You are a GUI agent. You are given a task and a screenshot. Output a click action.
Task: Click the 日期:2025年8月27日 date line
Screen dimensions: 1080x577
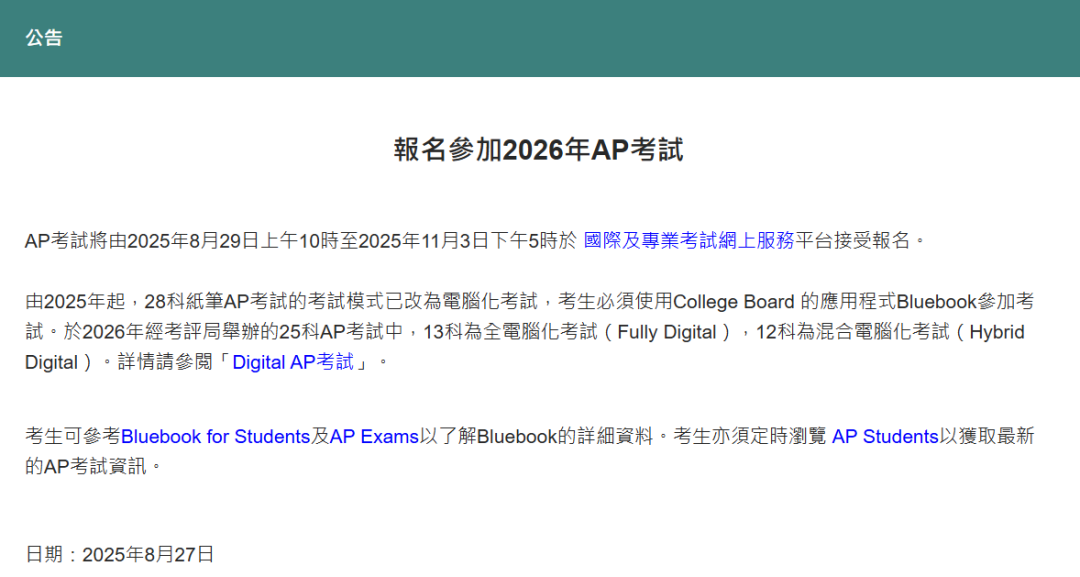coord(120,554)
